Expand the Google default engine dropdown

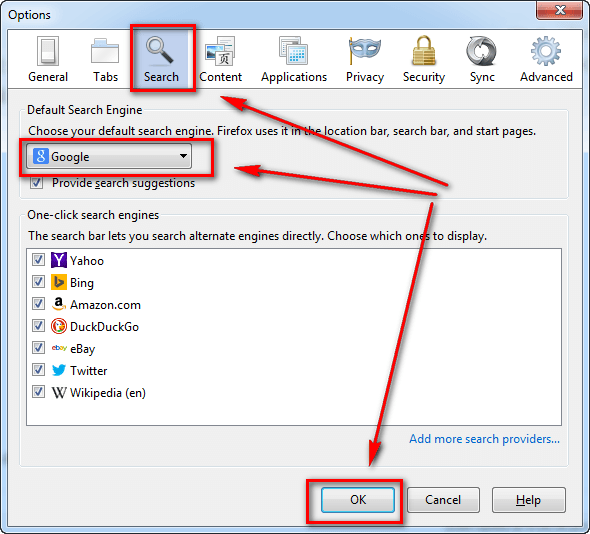pos(109,156)
